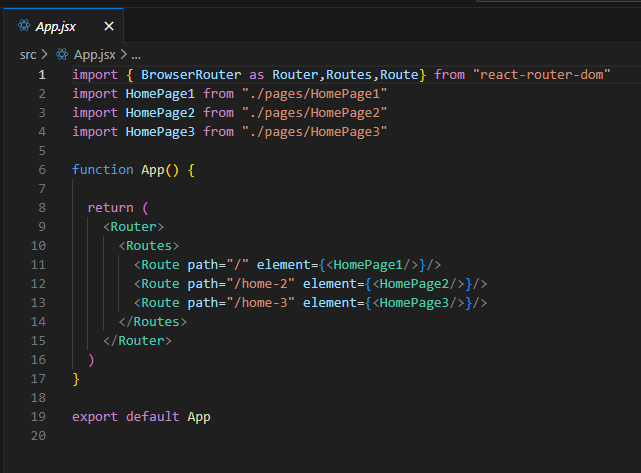Viewport: 641px width, 473px height.
Task: Expand the breadcrumb ellipsis symbol list
Action: (x=136, y=55)
